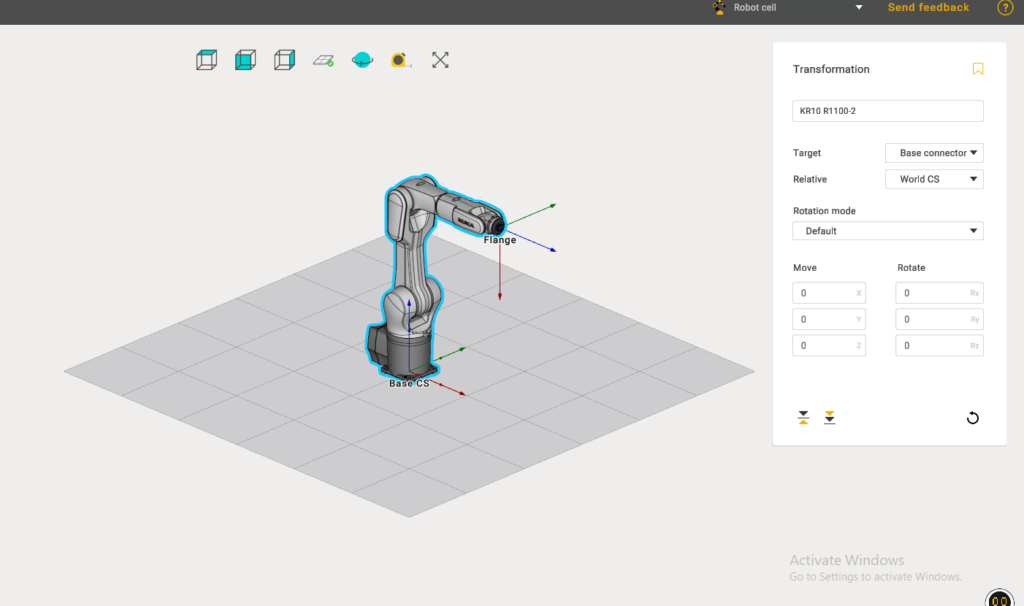Viewport: 1024px width, 606px height.
Task: Select the measuring tape tool
Action: [401, 60]
